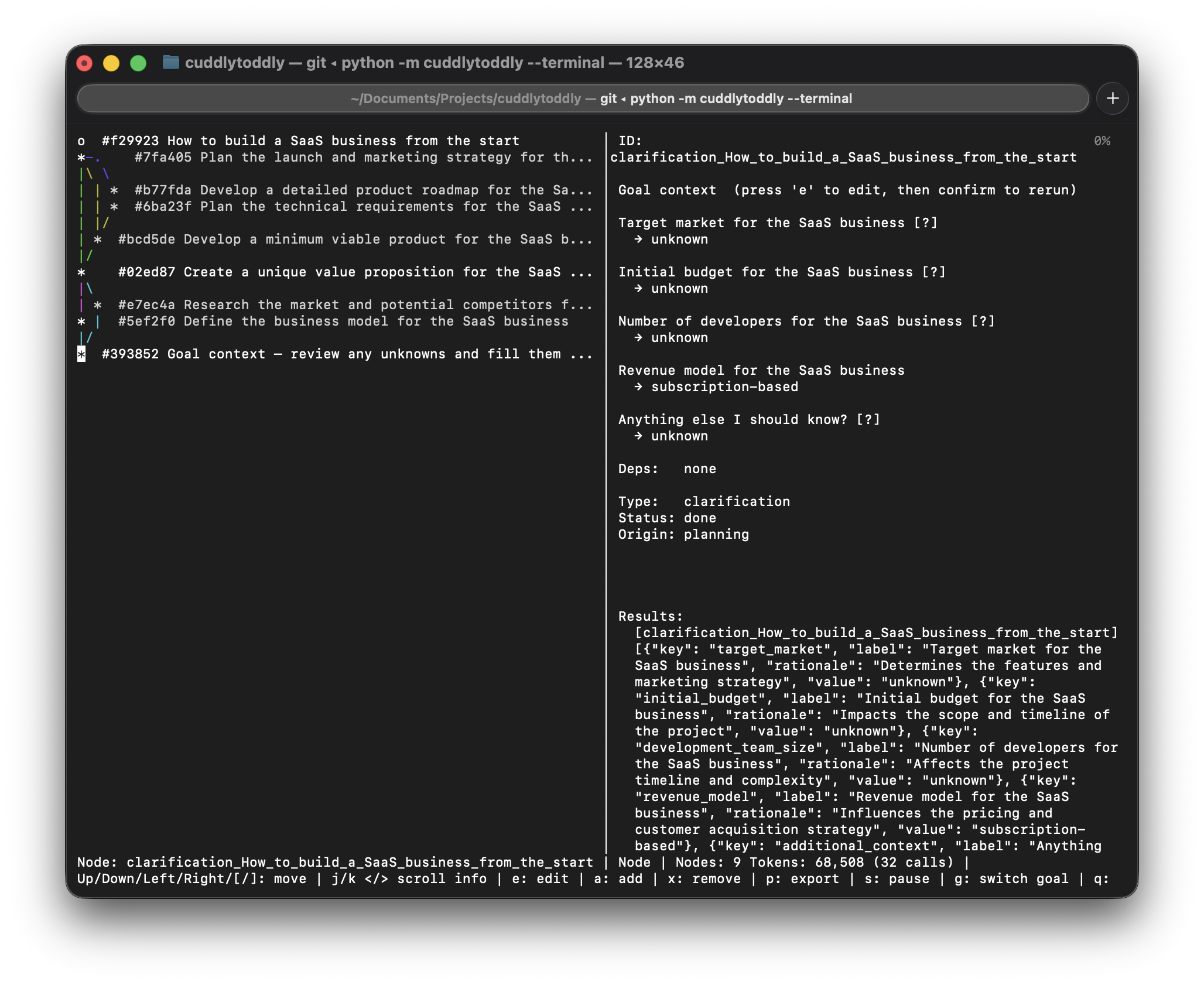Click the 'Goal context (press e to edit' heading

[x=847, y=190]
